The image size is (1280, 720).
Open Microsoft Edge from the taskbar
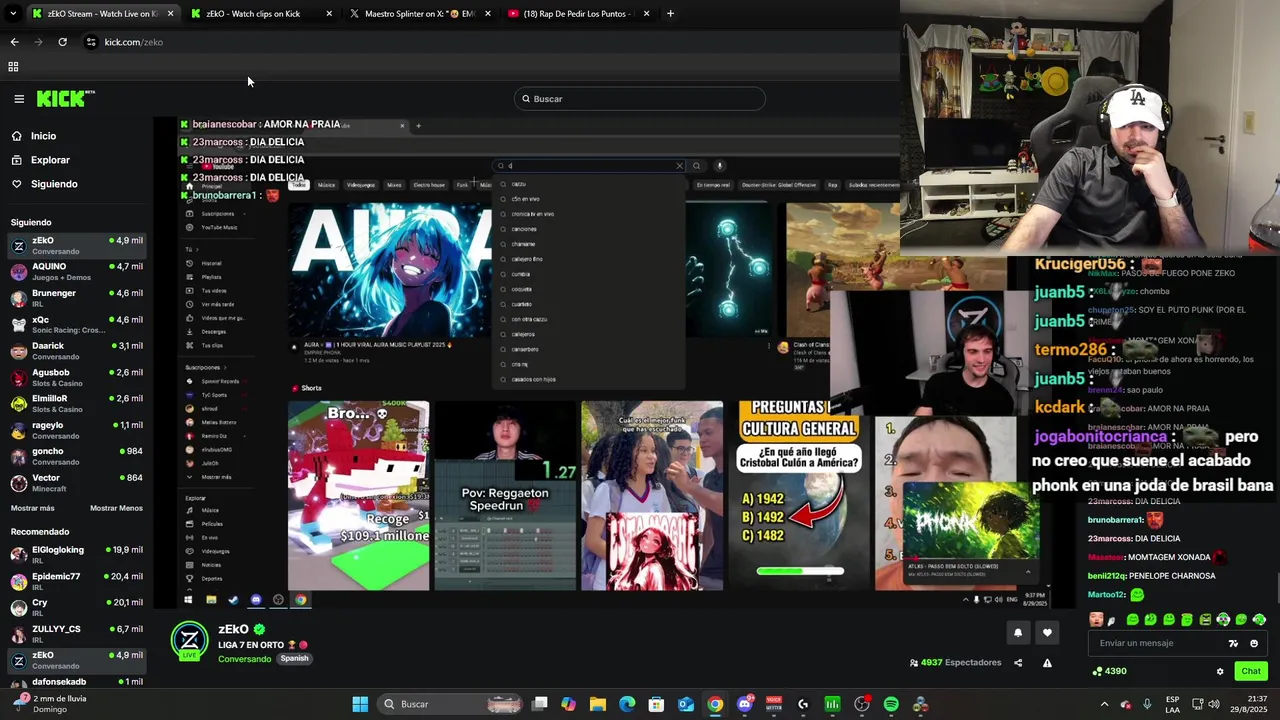pos(627,704)
